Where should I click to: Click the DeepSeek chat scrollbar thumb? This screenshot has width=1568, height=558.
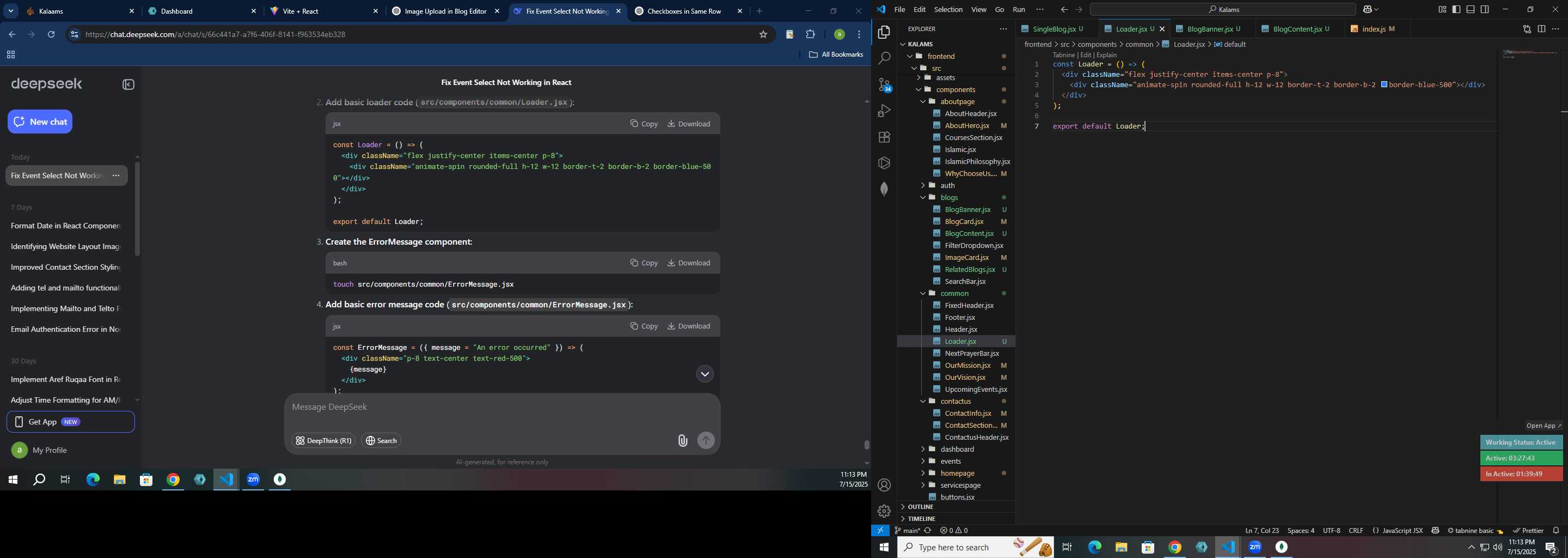point(866,445)
